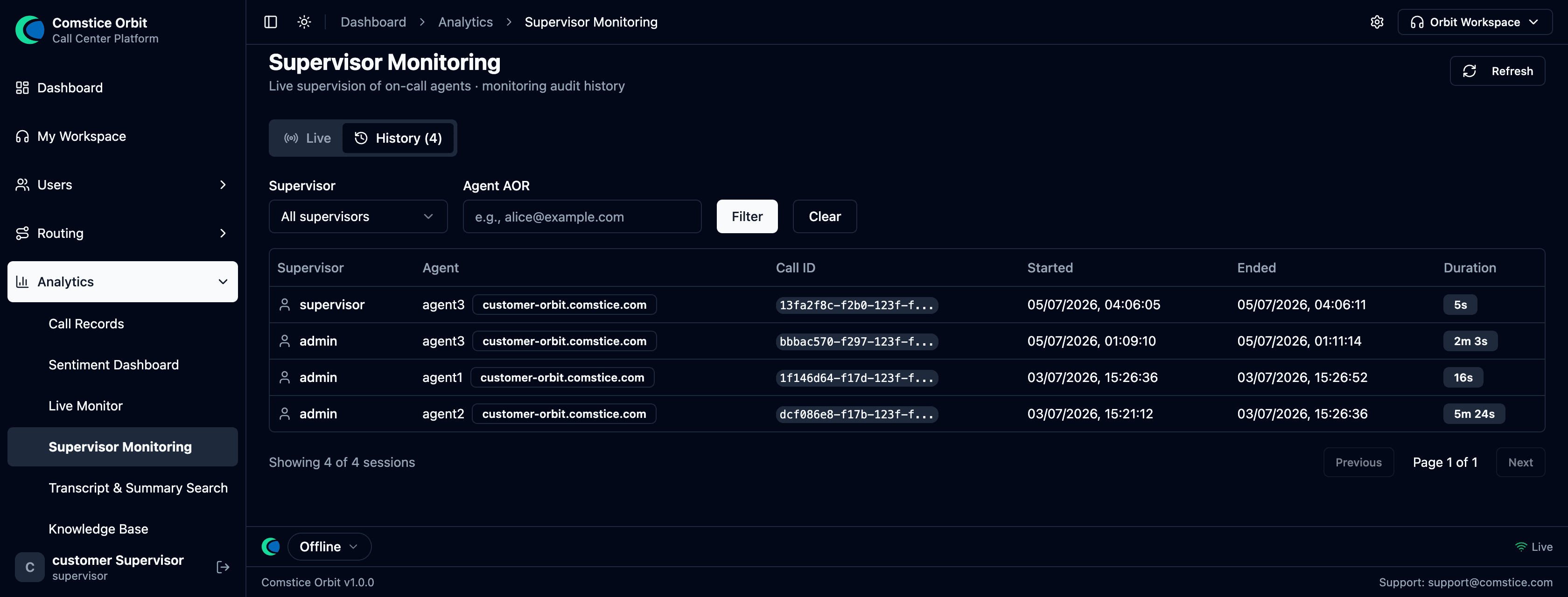This screenshot has width=1568, height=597.
Task: Click Started time 05/07/2026, 01:09:10
Action: coord(1092,341)
